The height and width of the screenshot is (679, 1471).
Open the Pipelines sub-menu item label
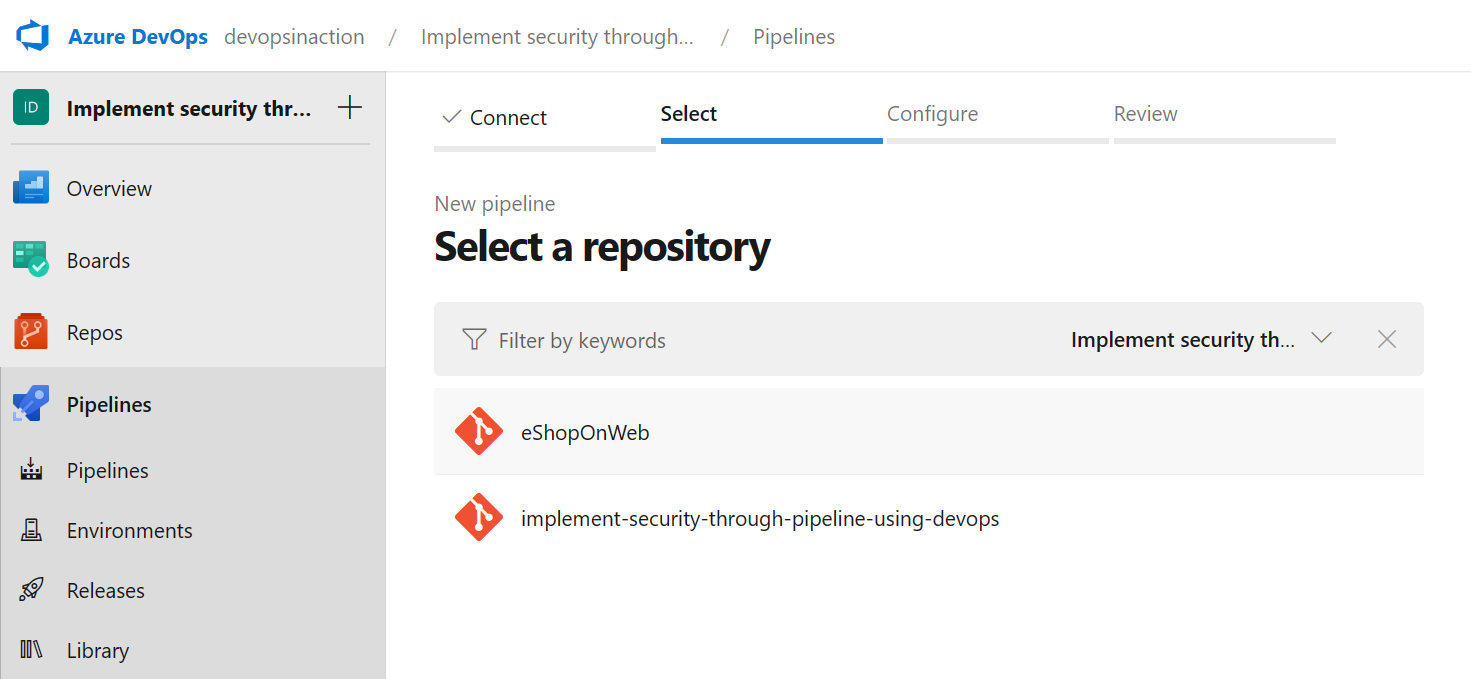[x=108, y=470]
